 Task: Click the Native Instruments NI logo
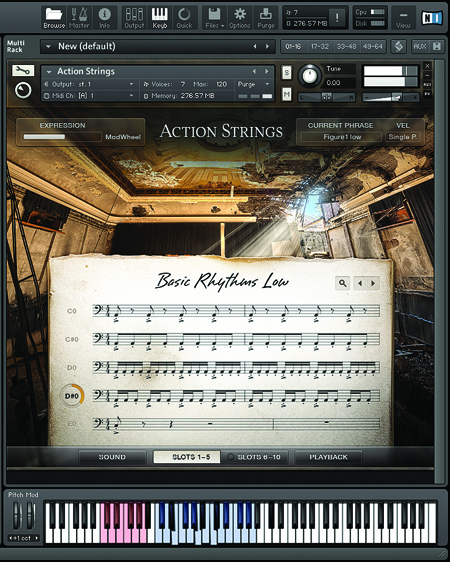tap(431, 18)
